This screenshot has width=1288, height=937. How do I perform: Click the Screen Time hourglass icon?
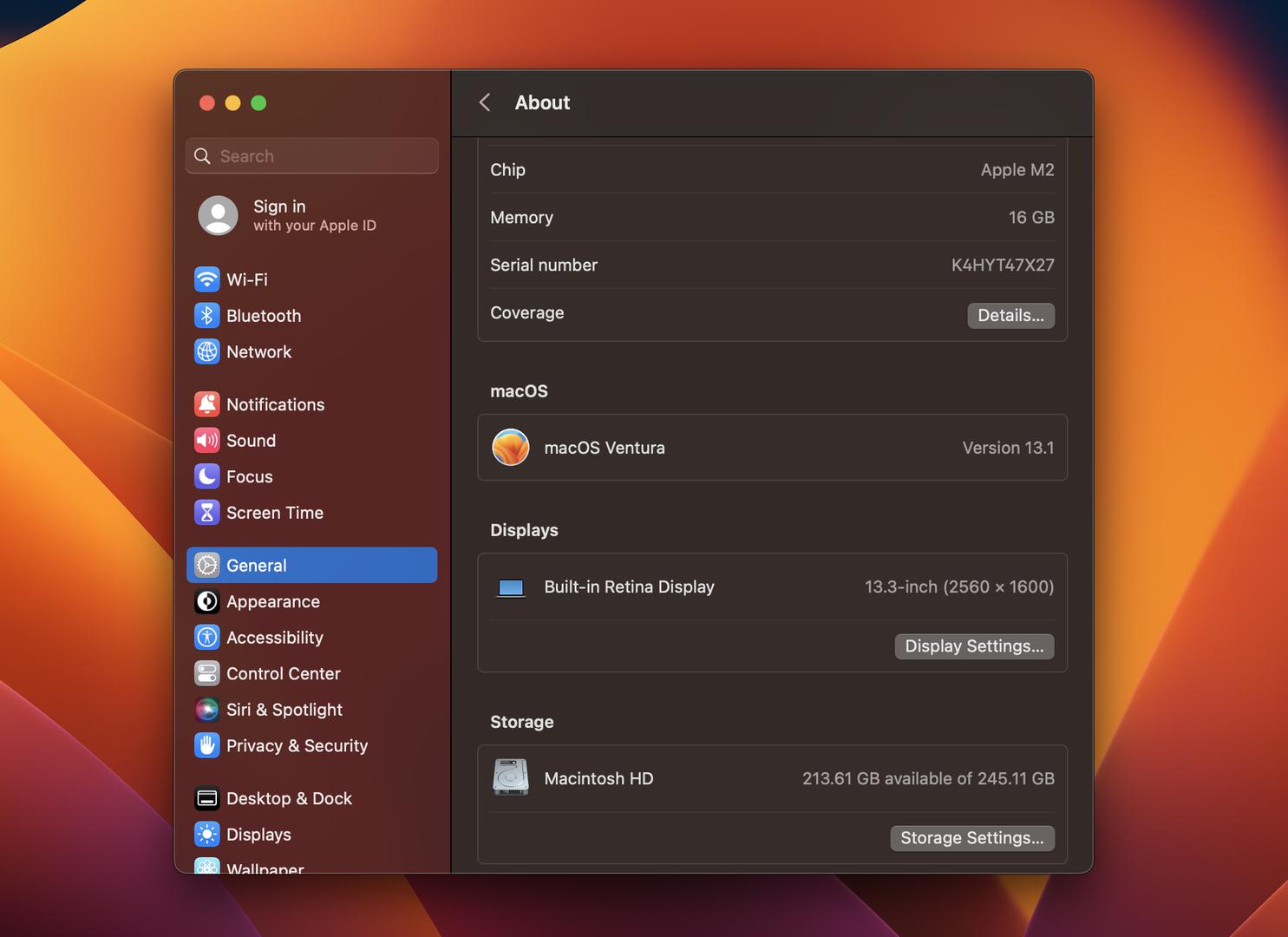[206, 513]
